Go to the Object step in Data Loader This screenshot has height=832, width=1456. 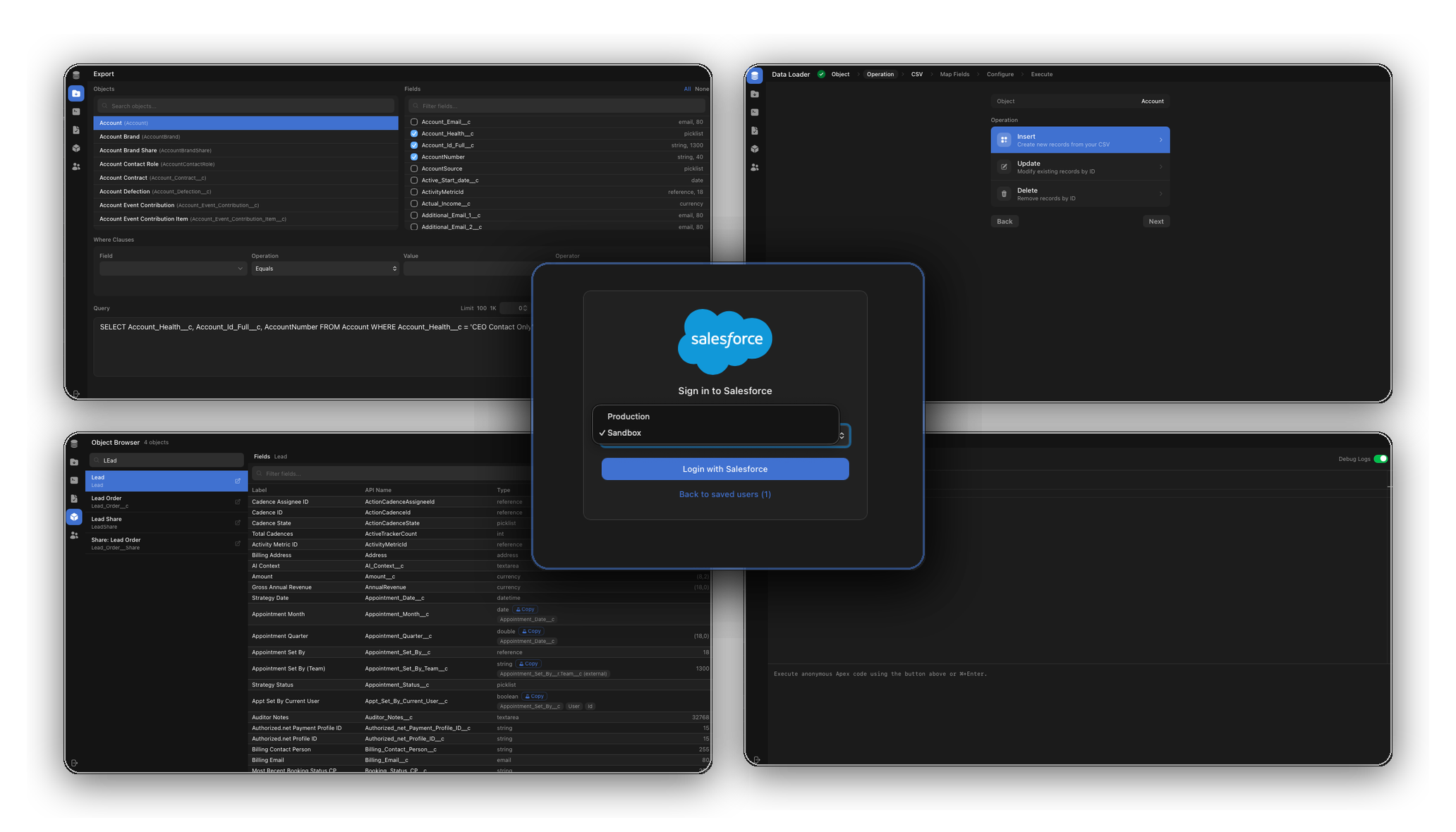840,74
